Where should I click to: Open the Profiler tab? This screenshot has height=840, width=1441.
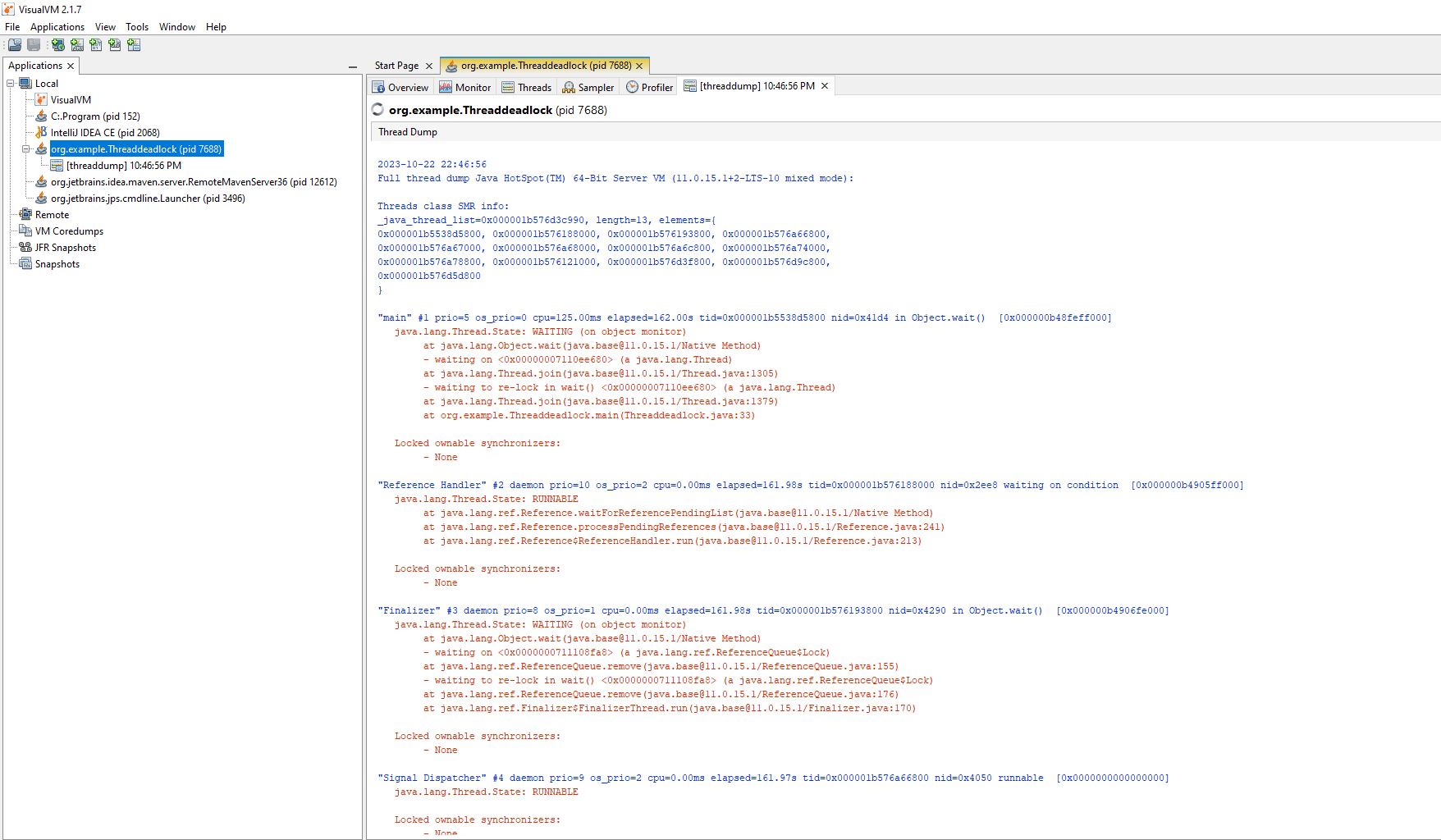tap(650, 87)
